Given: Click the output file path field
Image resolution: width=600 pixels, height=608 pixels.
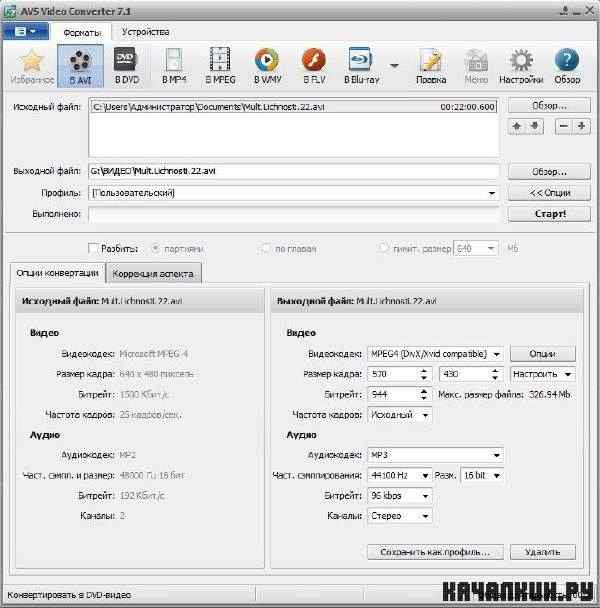Looking at the screenshot, I should point(294,171).
